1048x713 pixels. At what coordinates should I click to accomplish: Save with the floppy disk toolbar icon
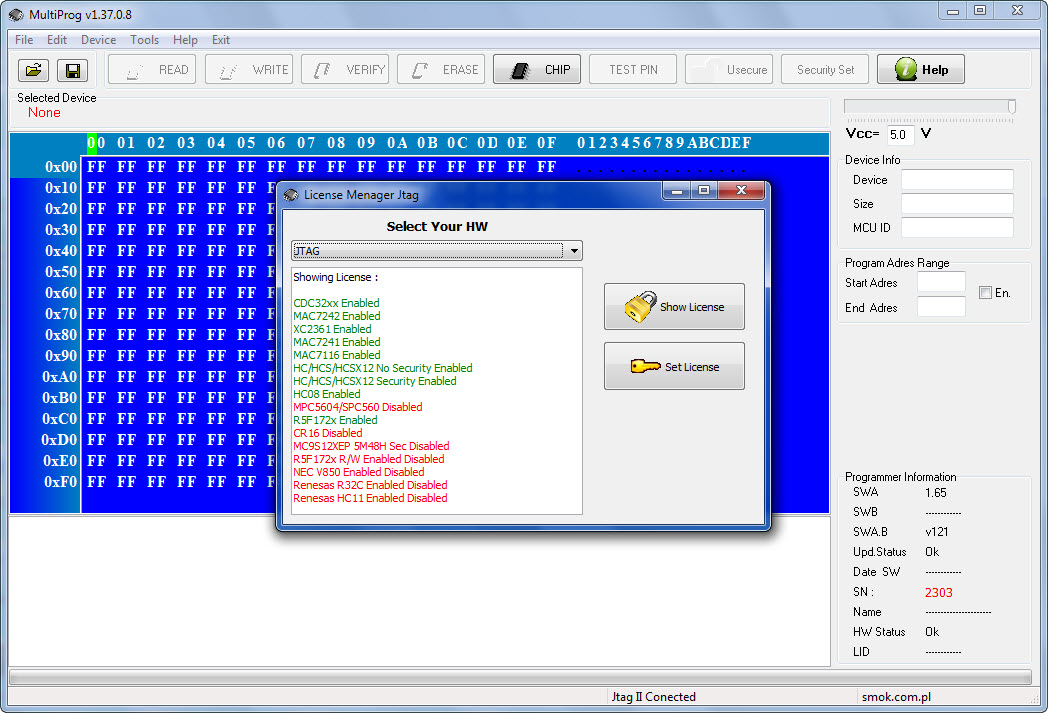pyautogui.click(x=73, y=69)
